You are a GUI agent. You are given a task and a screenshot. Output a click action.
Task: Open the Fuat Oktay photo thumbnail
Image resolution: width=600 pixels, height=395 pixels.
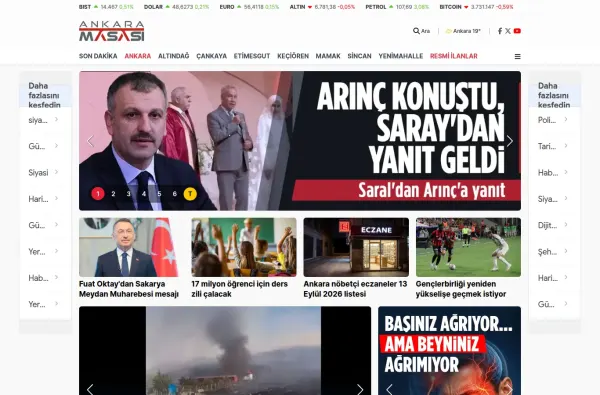[x=129, y=247]
